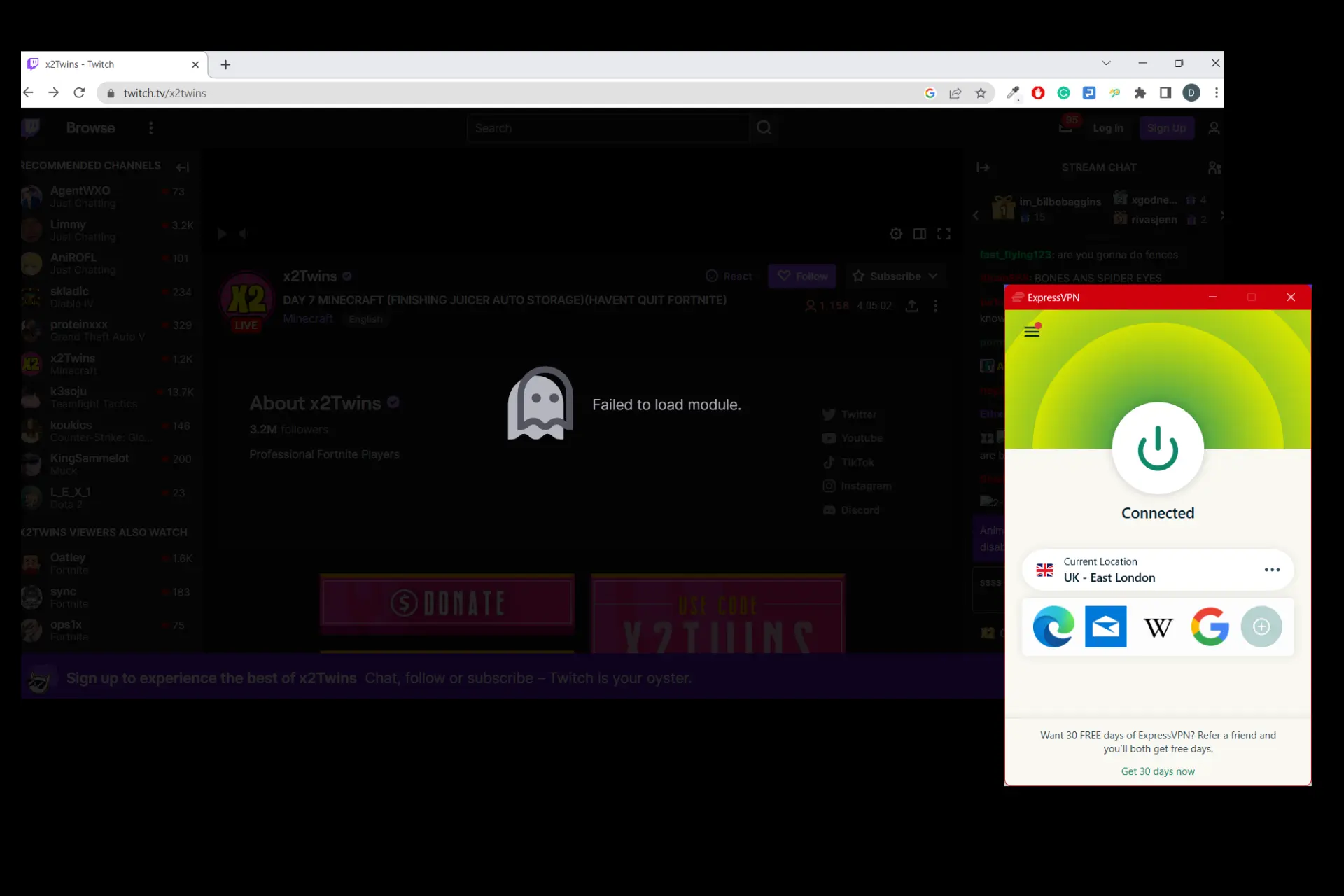The height and width of the screenshot is (896, 1344).
Task: Disconnect VPN with the power button
Action: click(1157, 448)
